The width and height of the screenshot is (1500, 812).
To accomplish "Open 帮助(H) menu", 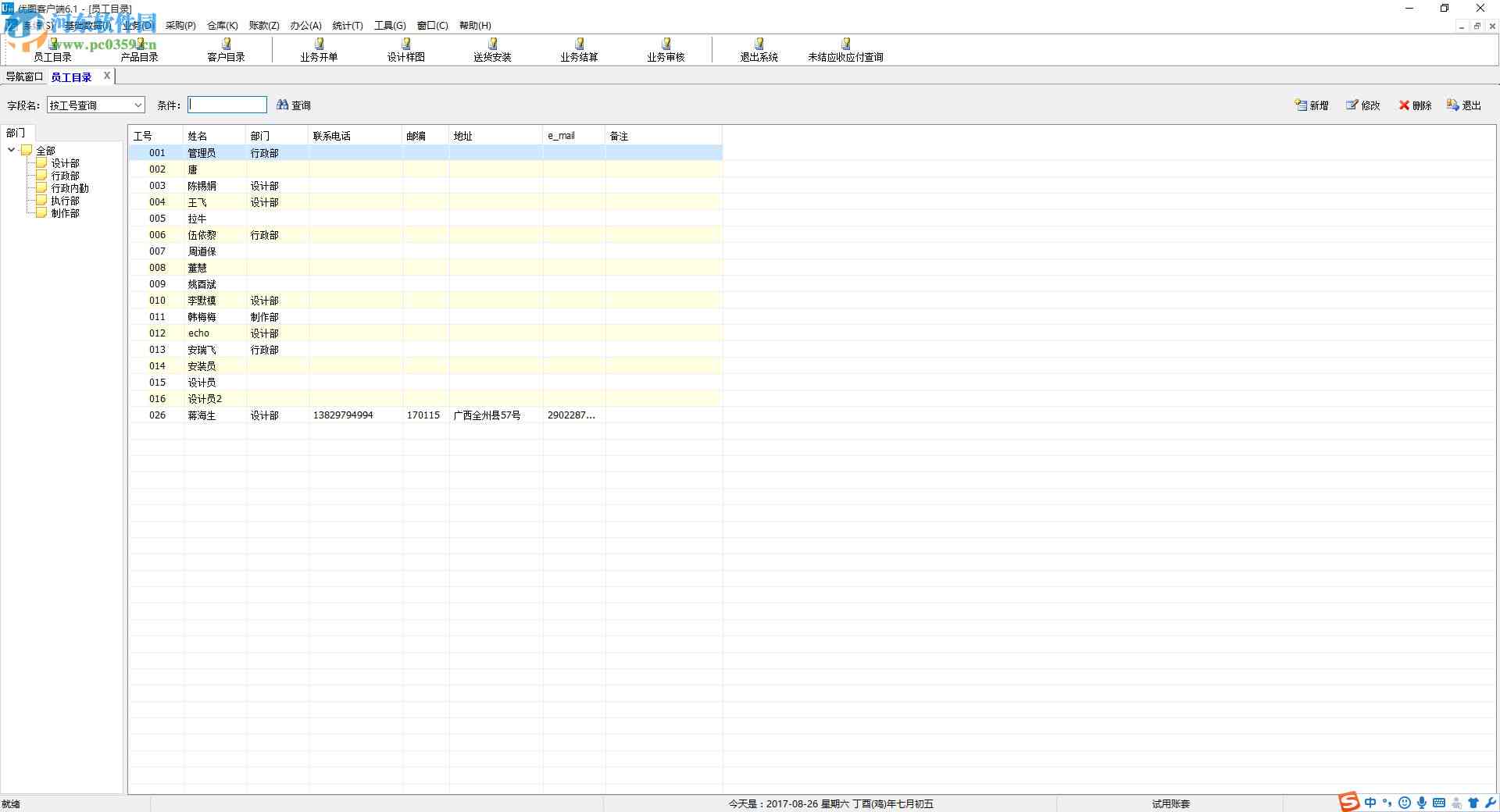I will click(475, 26).
